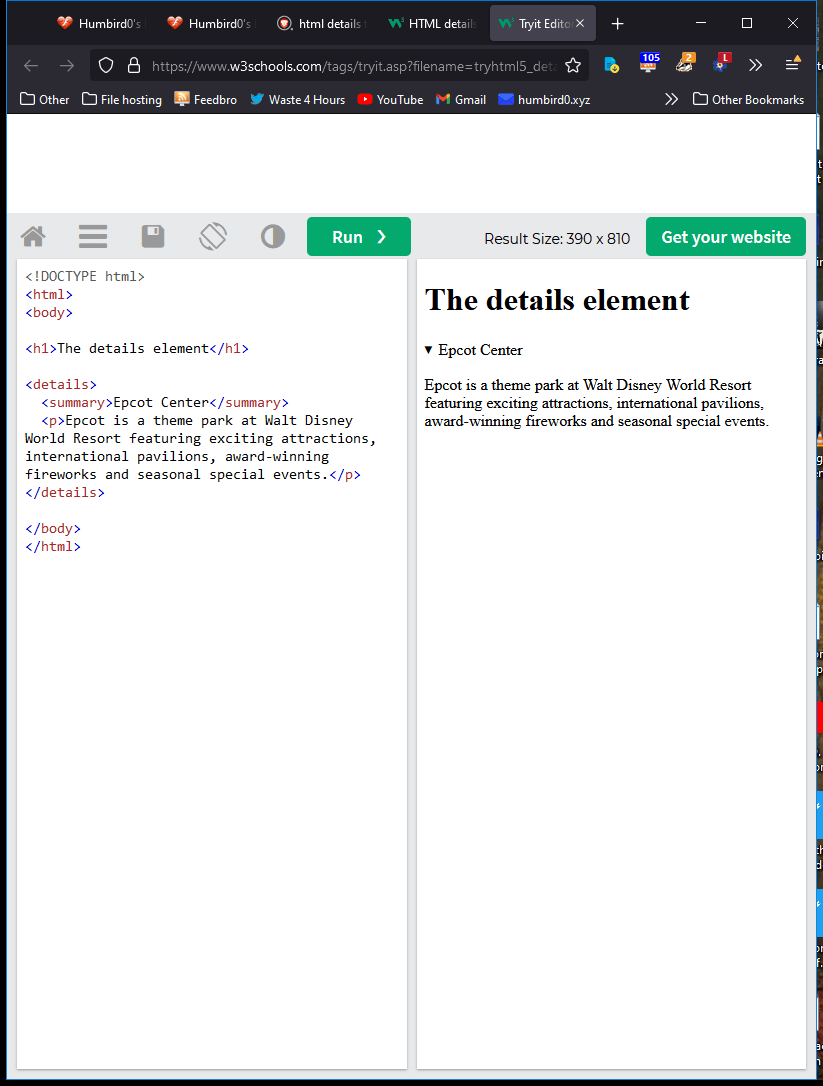Click the Get your website button

(x=725, y=237)
